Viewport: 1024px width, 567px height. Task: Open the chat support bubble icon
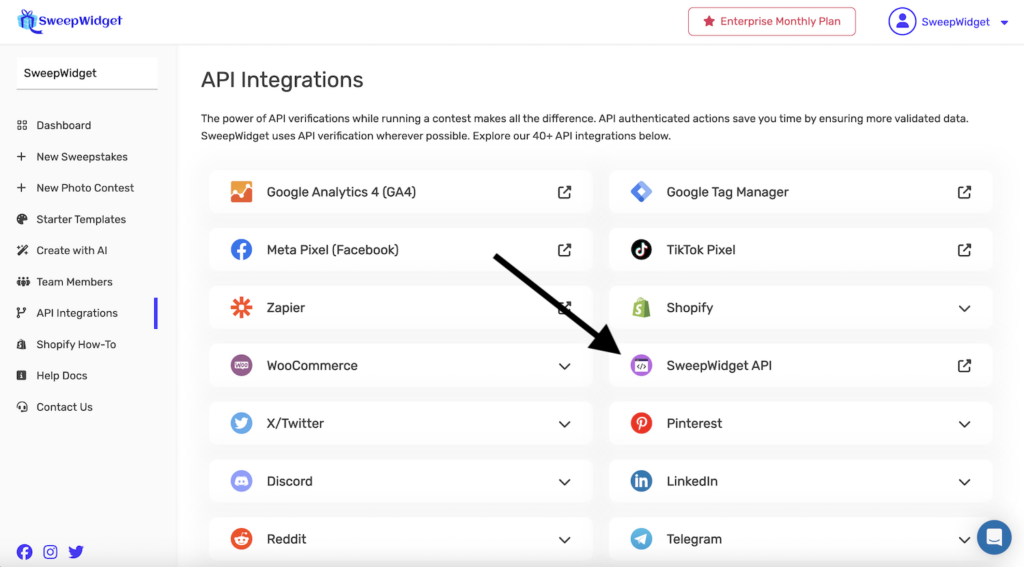994,537
